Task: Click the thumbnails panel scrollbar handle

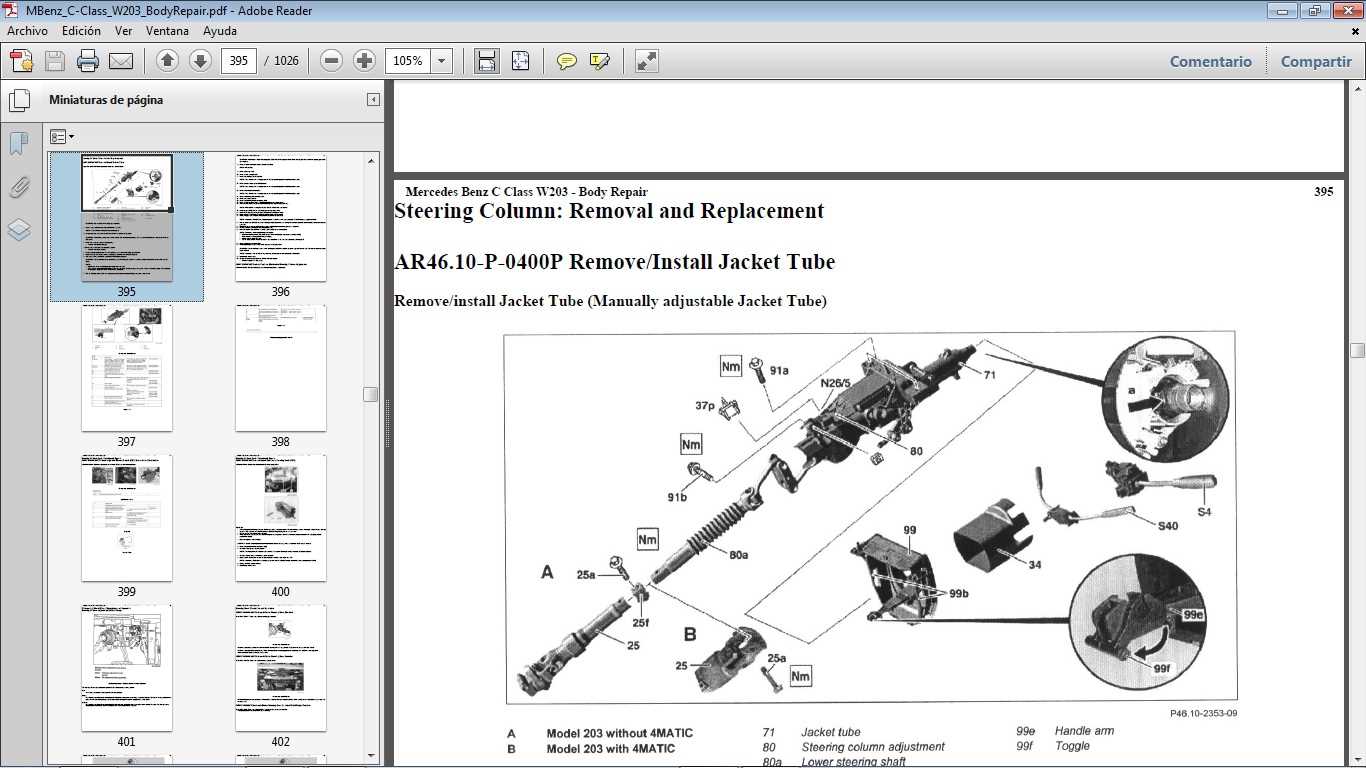Action: (371, 395)
